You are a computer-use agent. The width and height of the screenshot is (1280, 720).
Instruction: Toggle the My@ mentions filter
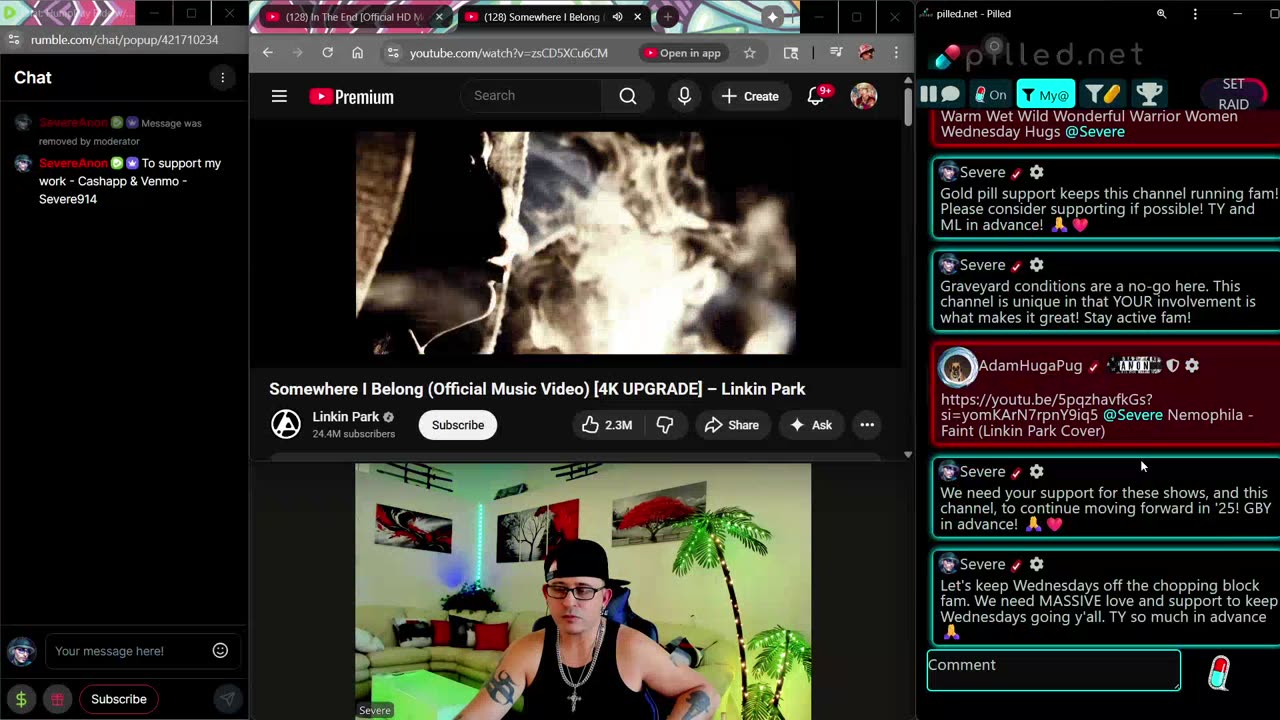point(1046,94)
